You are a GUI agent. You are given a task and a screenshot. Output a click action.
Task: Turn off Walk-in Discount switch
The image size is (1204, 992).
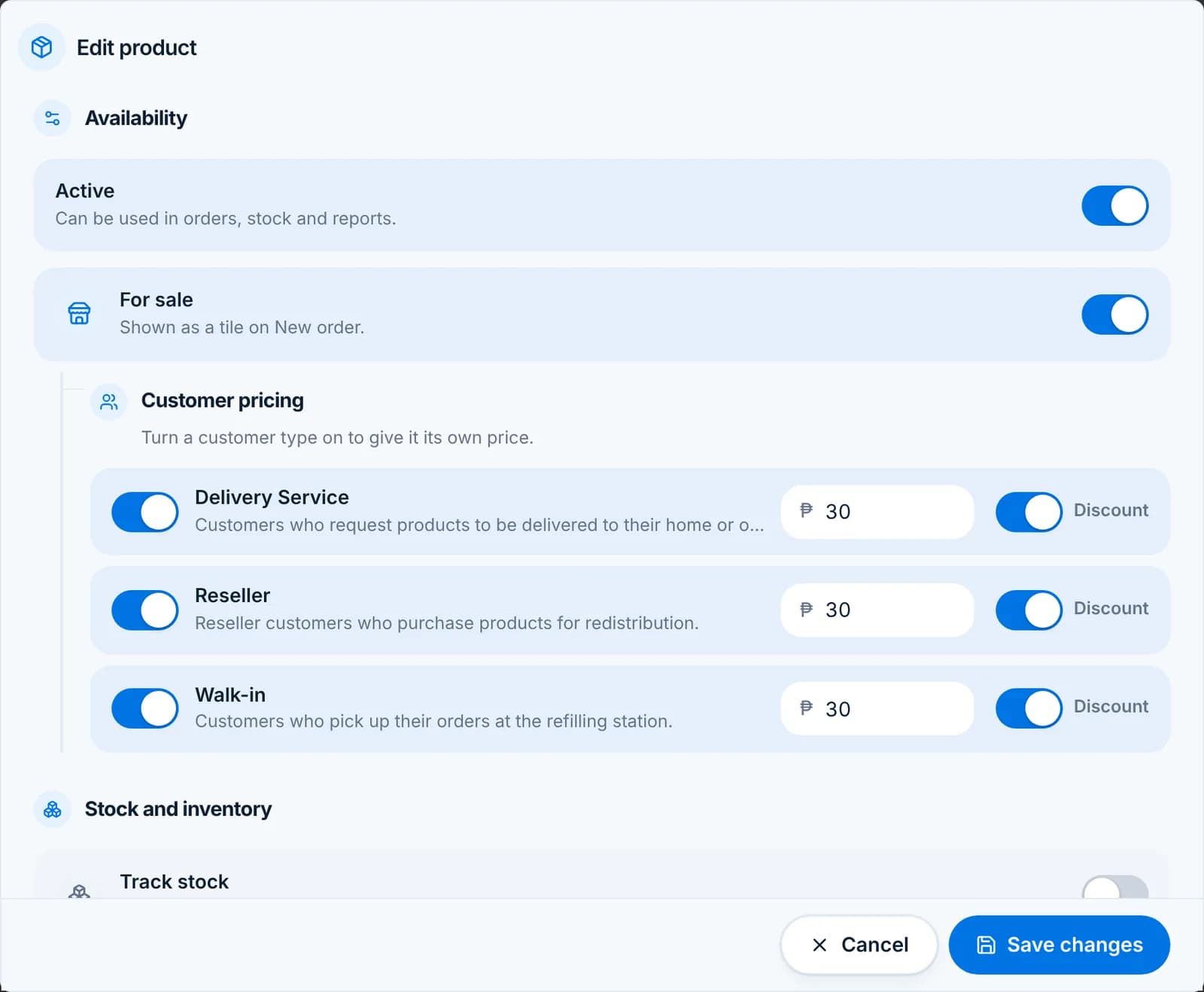(x=1029, y=708)
